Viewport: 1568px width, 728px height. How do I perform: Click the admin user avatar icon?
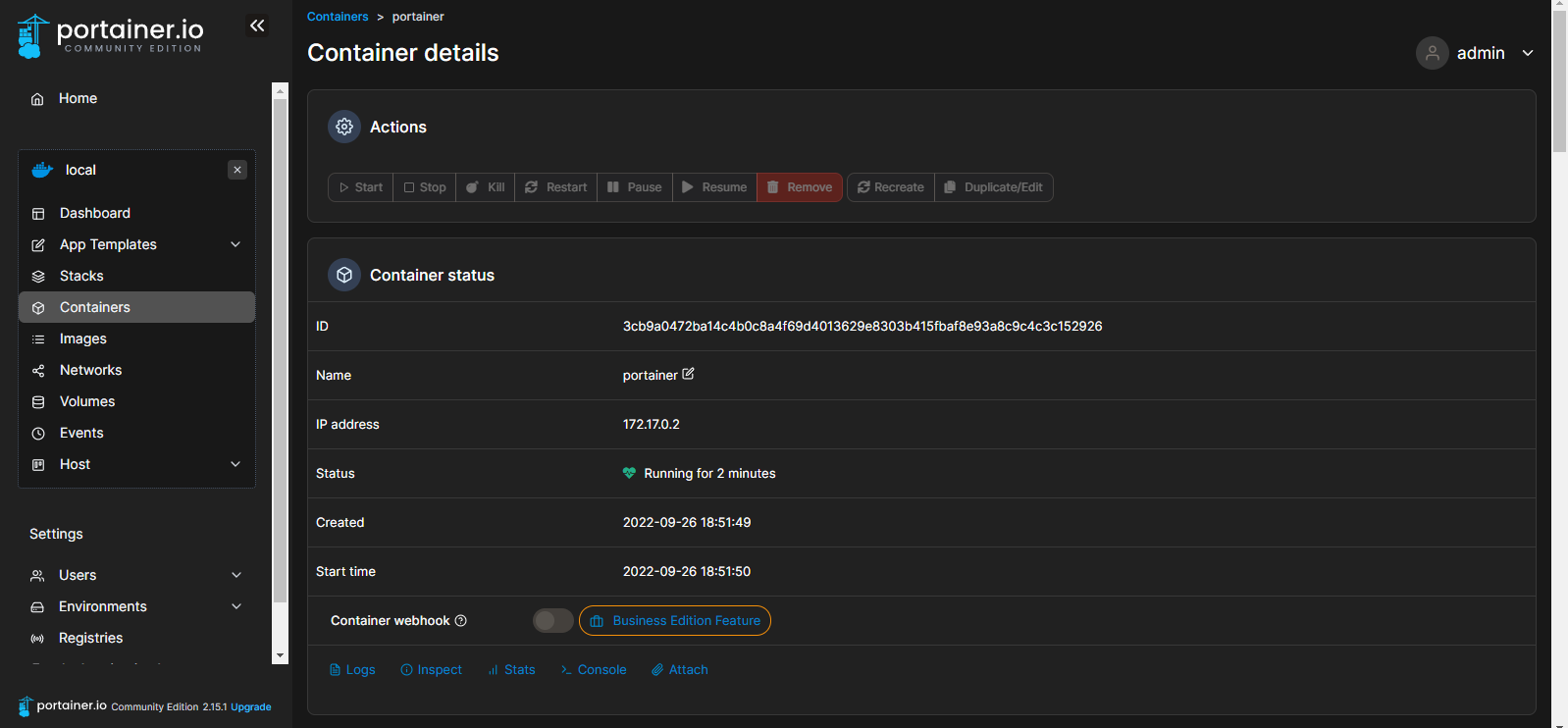point(1433,53)
